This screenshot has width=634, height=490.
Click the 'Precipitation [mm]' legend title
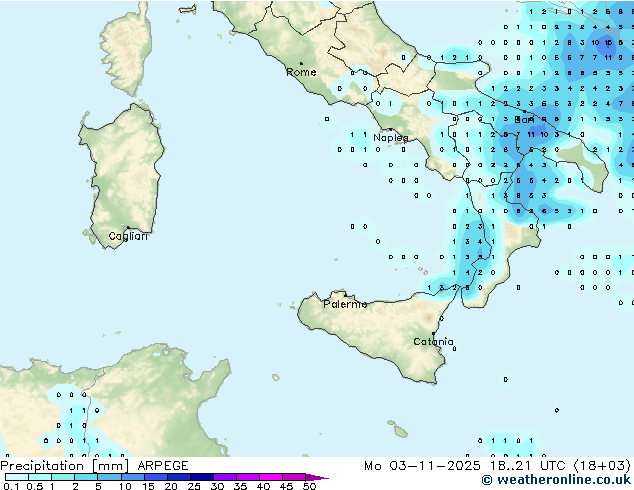(x=65, y=466)
